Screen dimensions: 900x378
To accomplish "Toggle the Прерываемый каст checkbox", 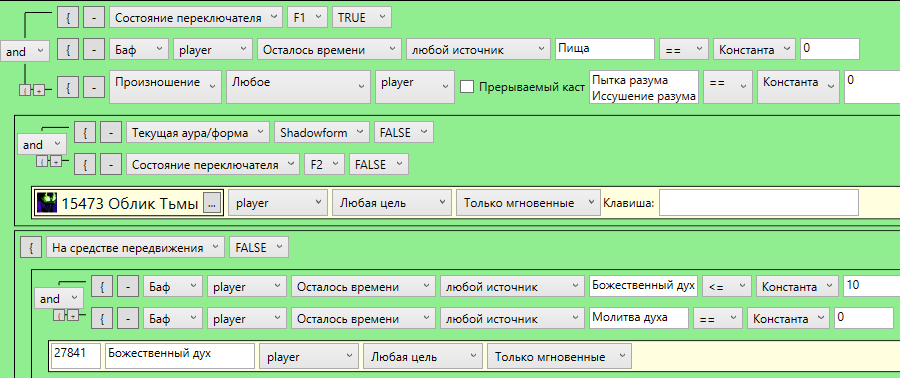I will (468, 87).
